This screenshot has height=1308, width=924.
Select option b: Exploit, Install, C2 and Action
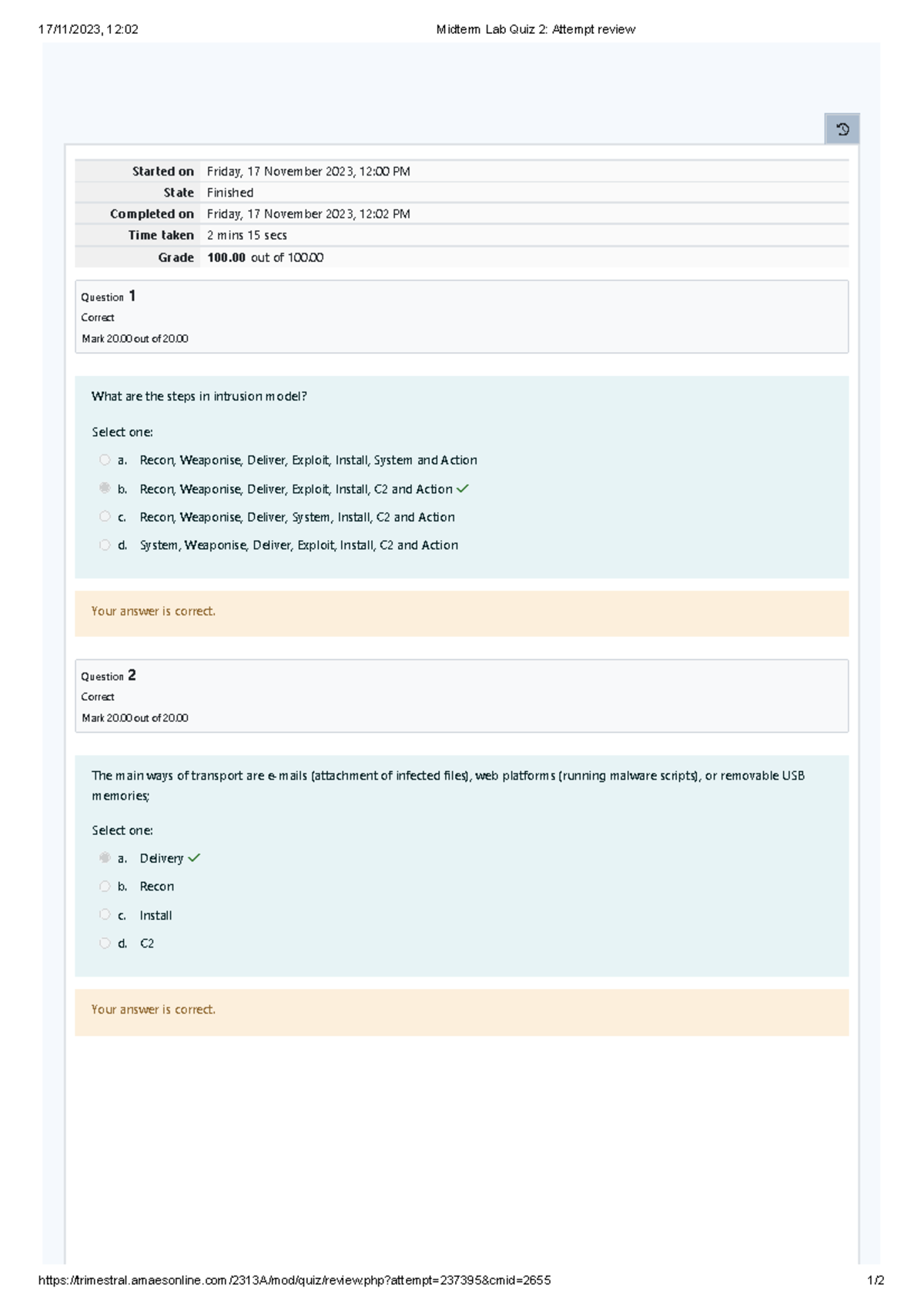[x=105, y=488]
